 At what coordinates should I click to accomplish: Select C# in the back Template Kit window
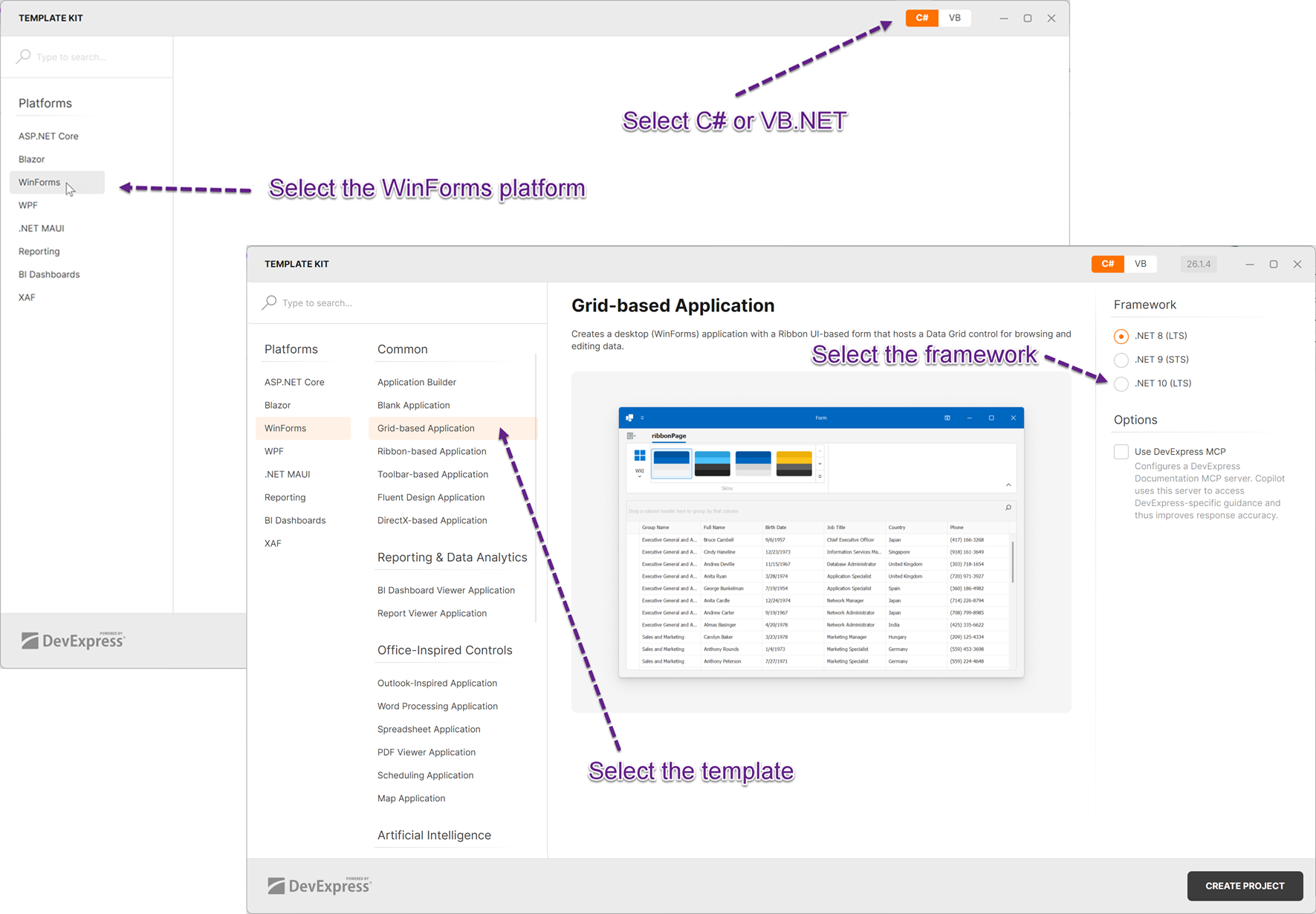pos(921,18)
